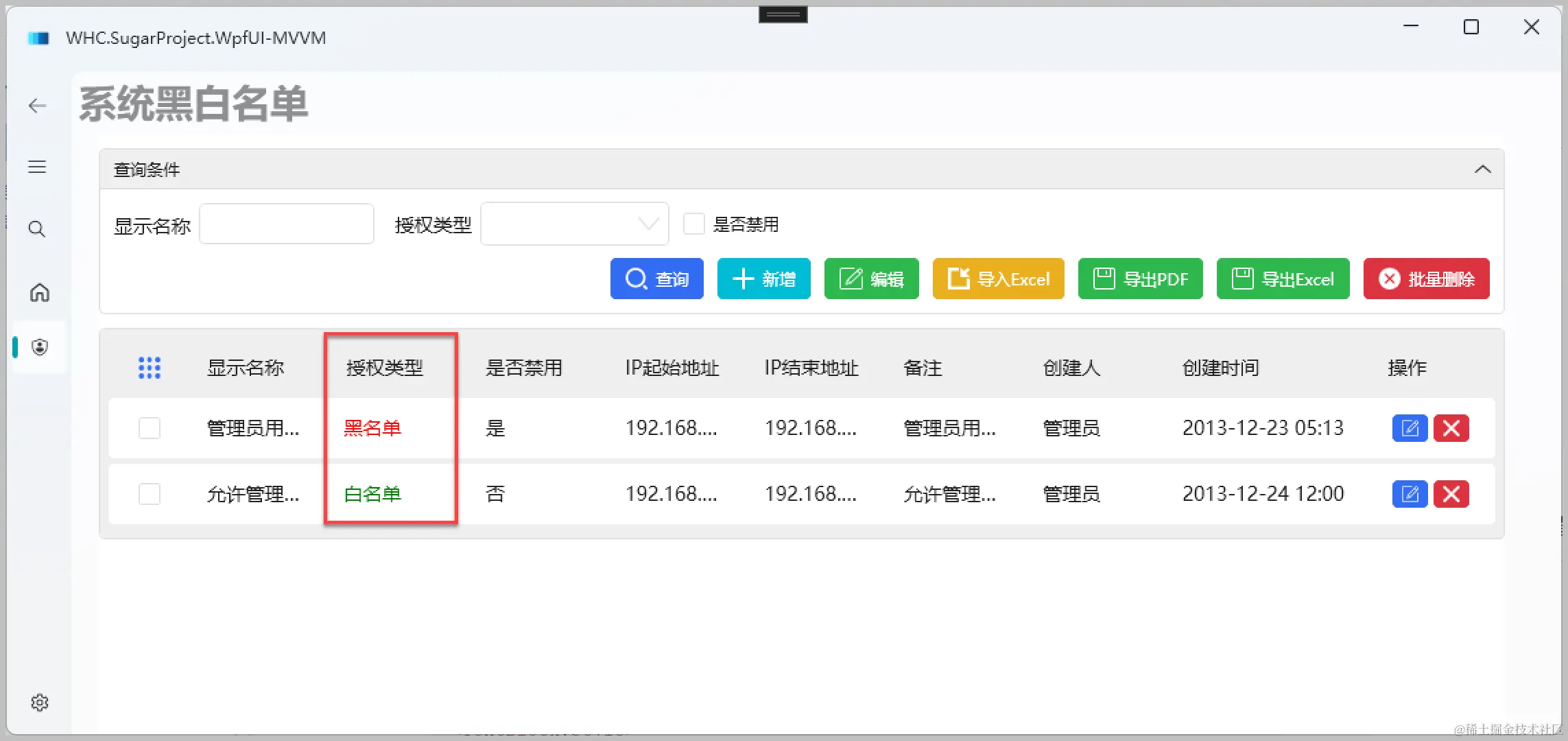This screenshot has height=741, width=1568.
Task: Open the hamburger menu in the sidebar
Action: pyautogui.click(x=37, y=167)
